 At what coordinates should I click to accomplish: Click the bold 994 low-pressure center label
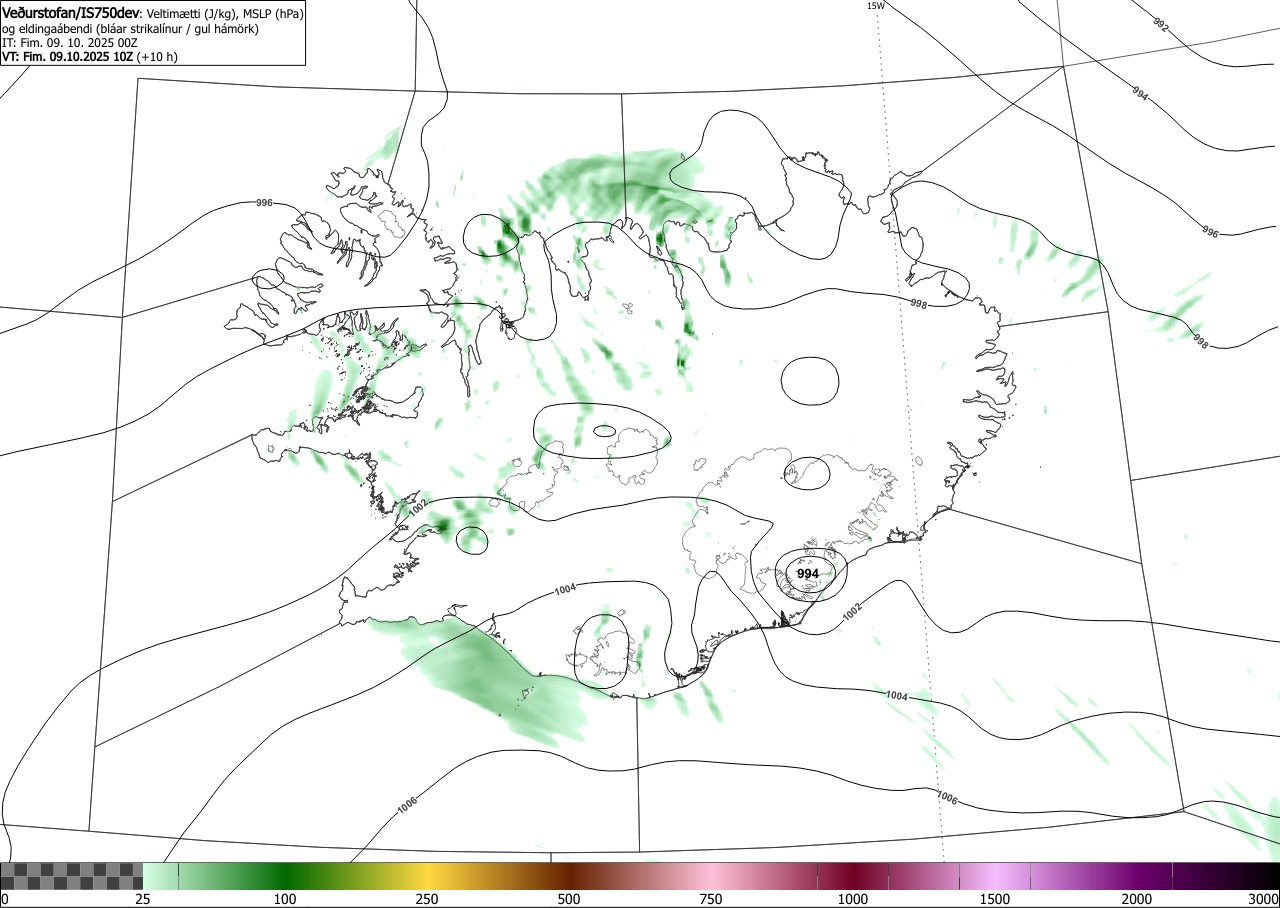pos(808,574)
